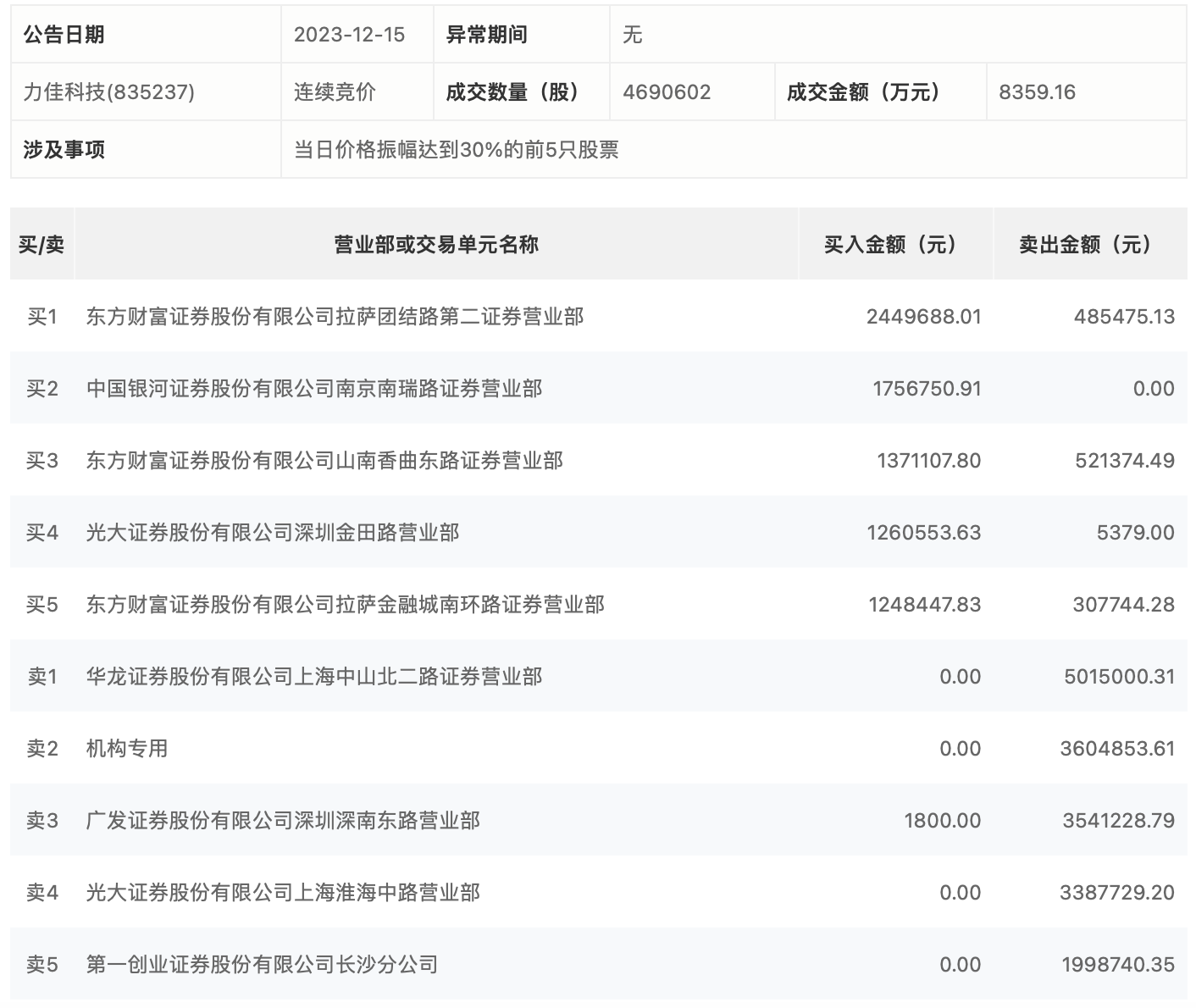Select the 买2 row label
1196x1008 pixels.
[42, 389]
